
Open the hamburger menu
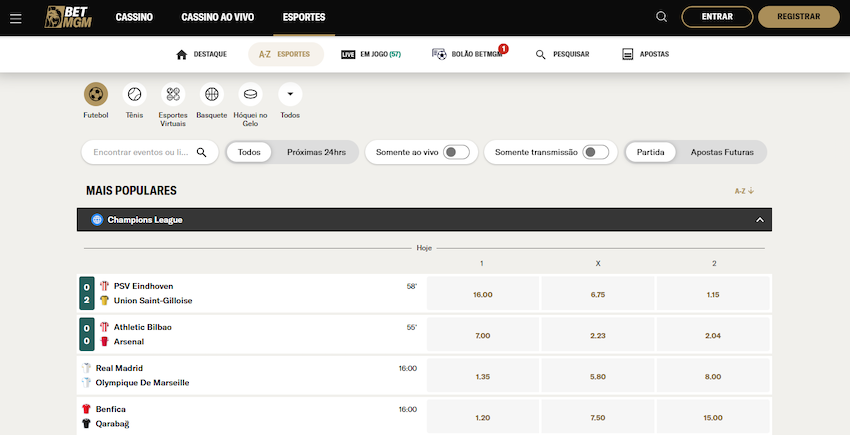click(x=16, y=18)
